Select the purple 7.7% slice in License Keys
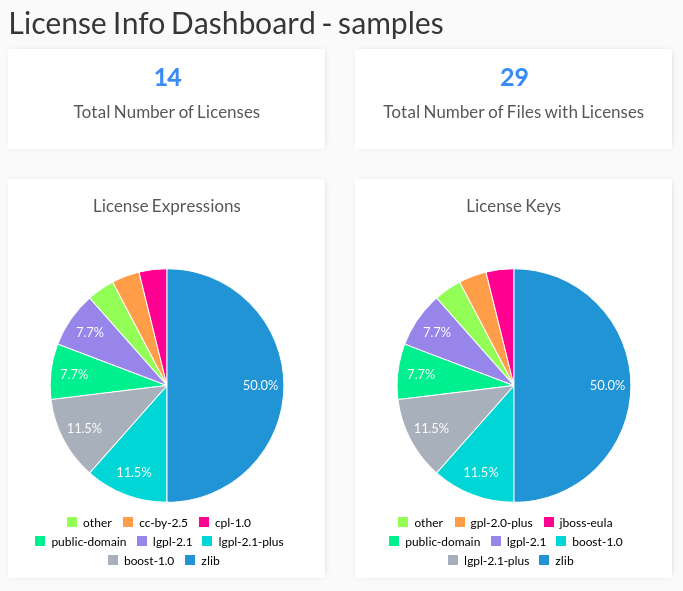Viewport: 683px width, 591px height. [445, 334]
